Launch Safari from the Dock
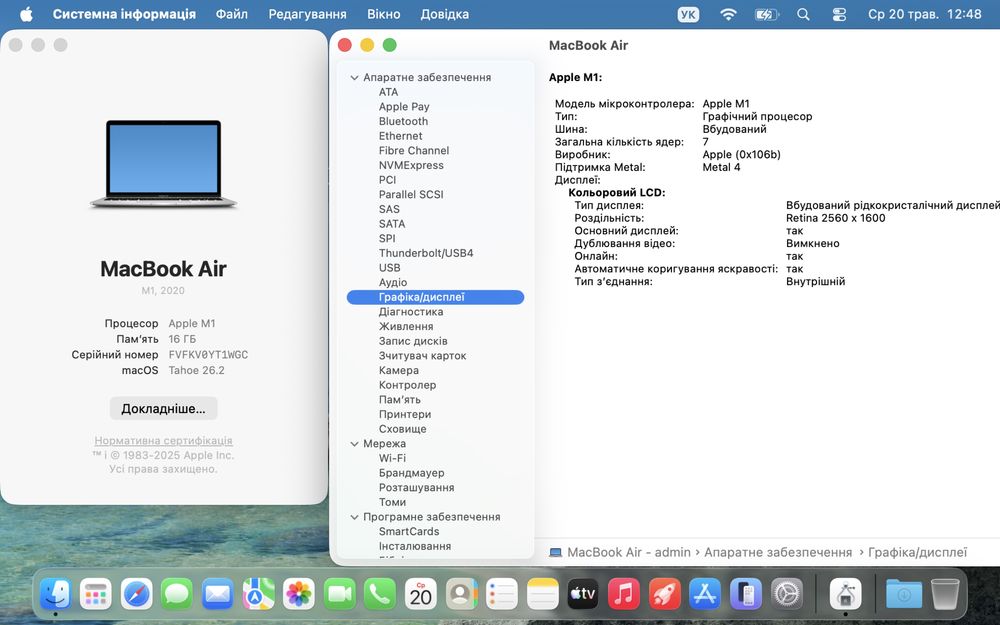Screen dimensions: 1000x625 [x=136, y=594]
